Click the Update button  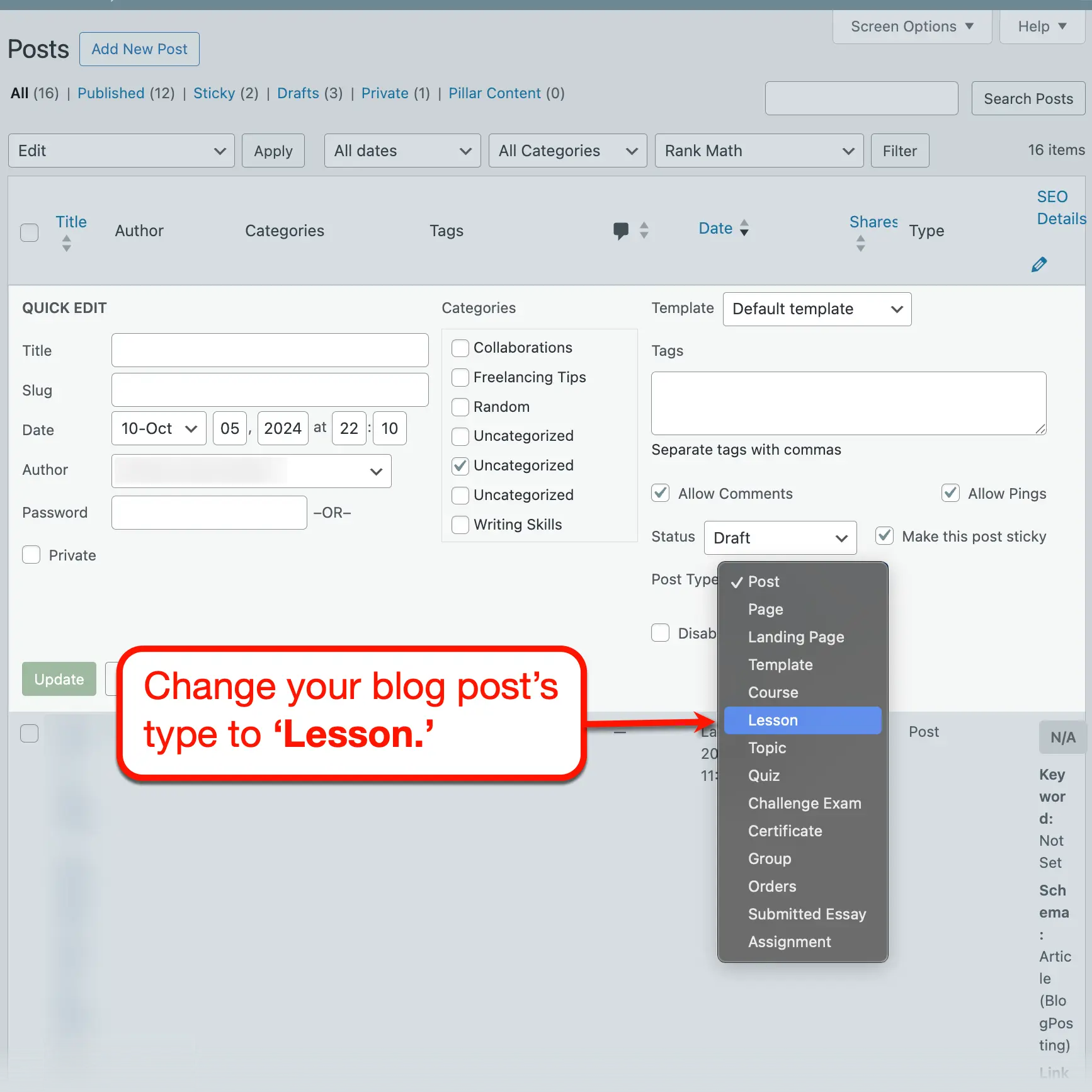pyautogui.click(x=59, y=679)
